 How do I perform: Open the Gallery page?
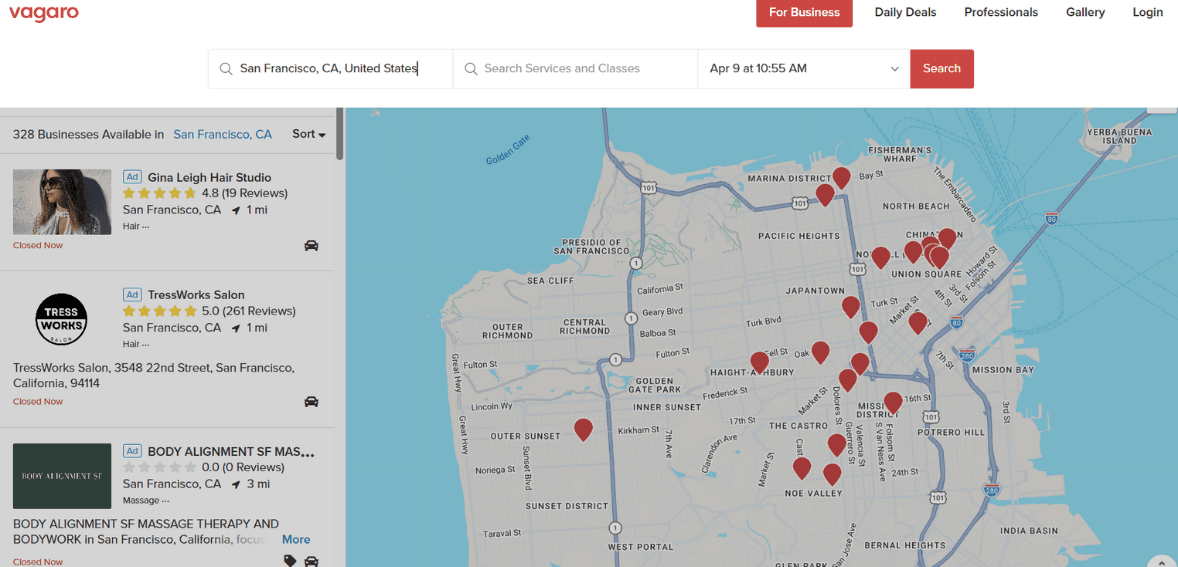point(1085,13)
